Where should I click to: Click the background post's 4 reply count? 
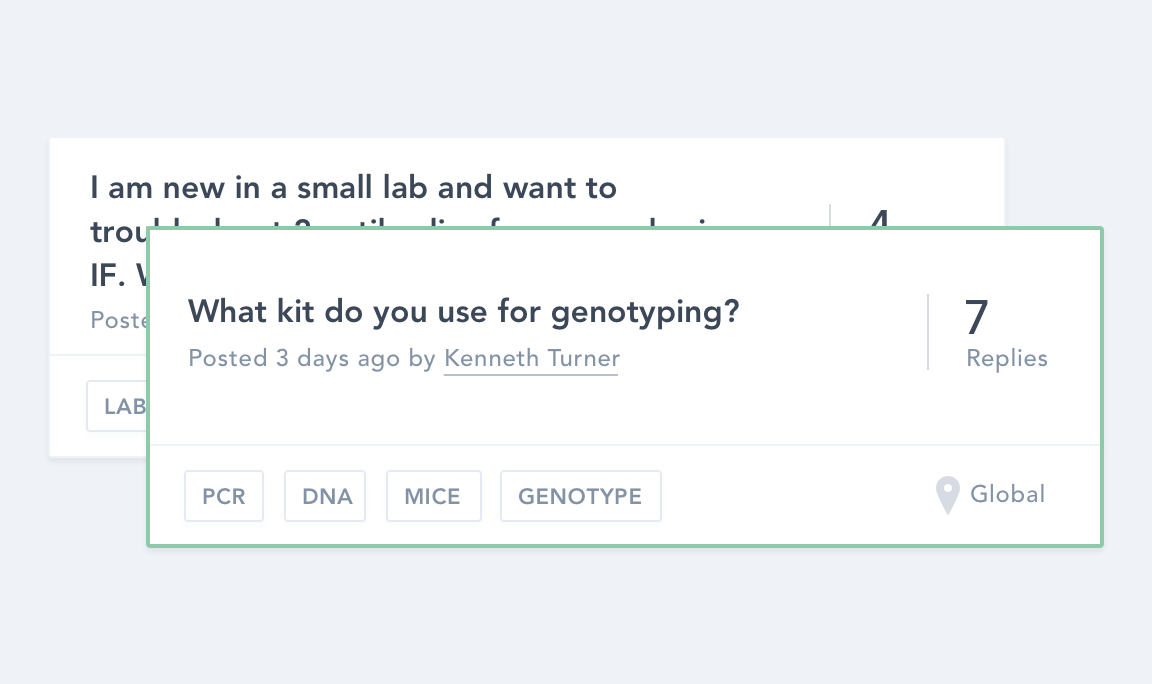[878, 216]
